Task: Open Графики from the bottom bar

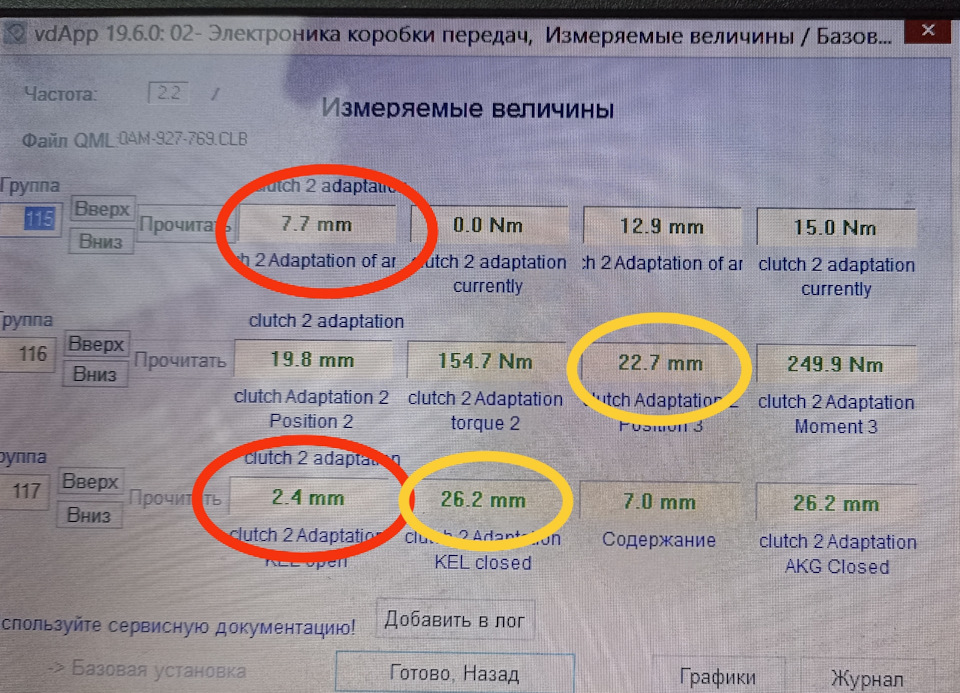Action: click(719, 676)
